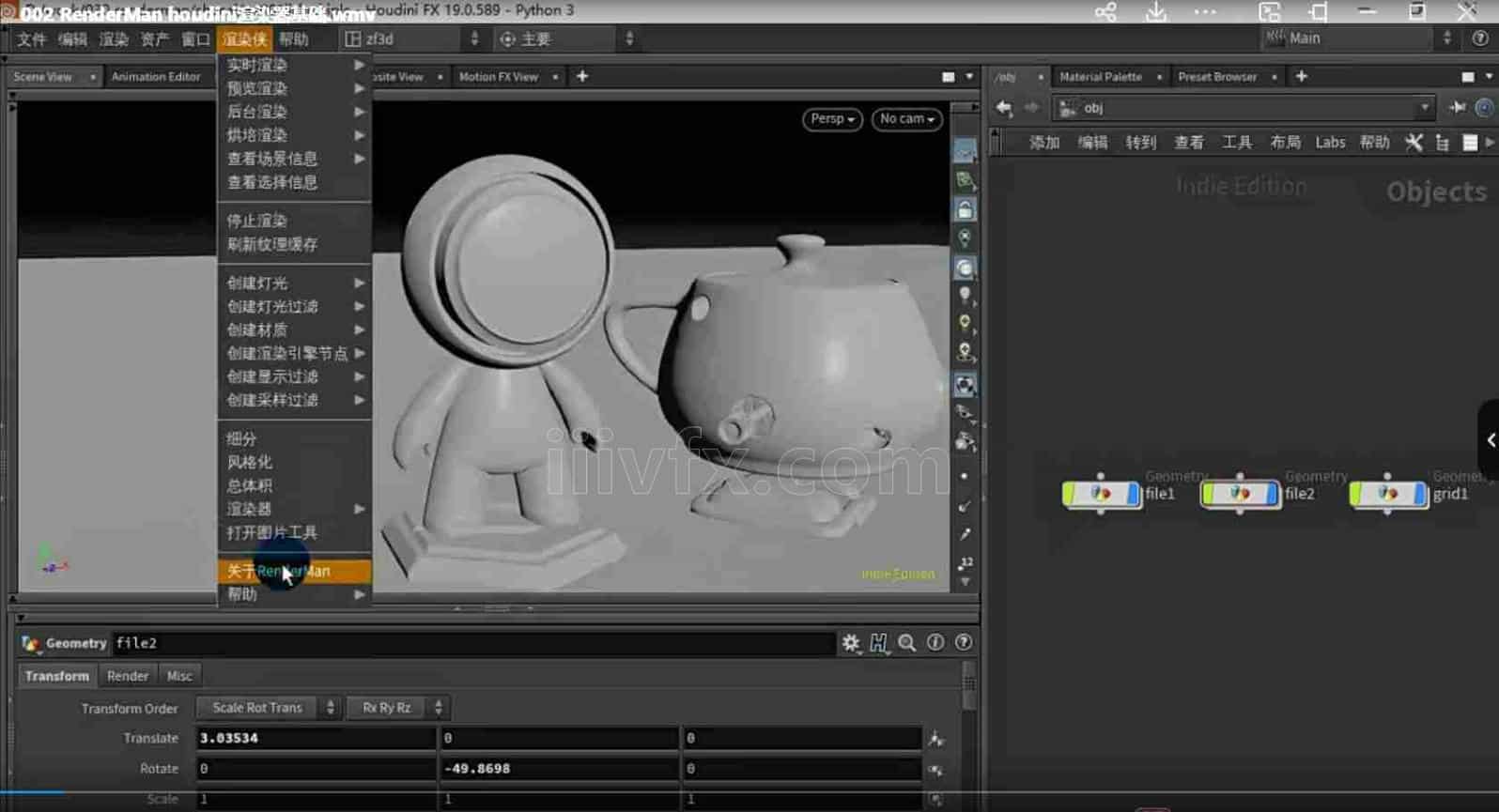The width and height of the screenshot is (1499, 812).
Task: Open the network editor 布局 menu
Action: 1285,143
